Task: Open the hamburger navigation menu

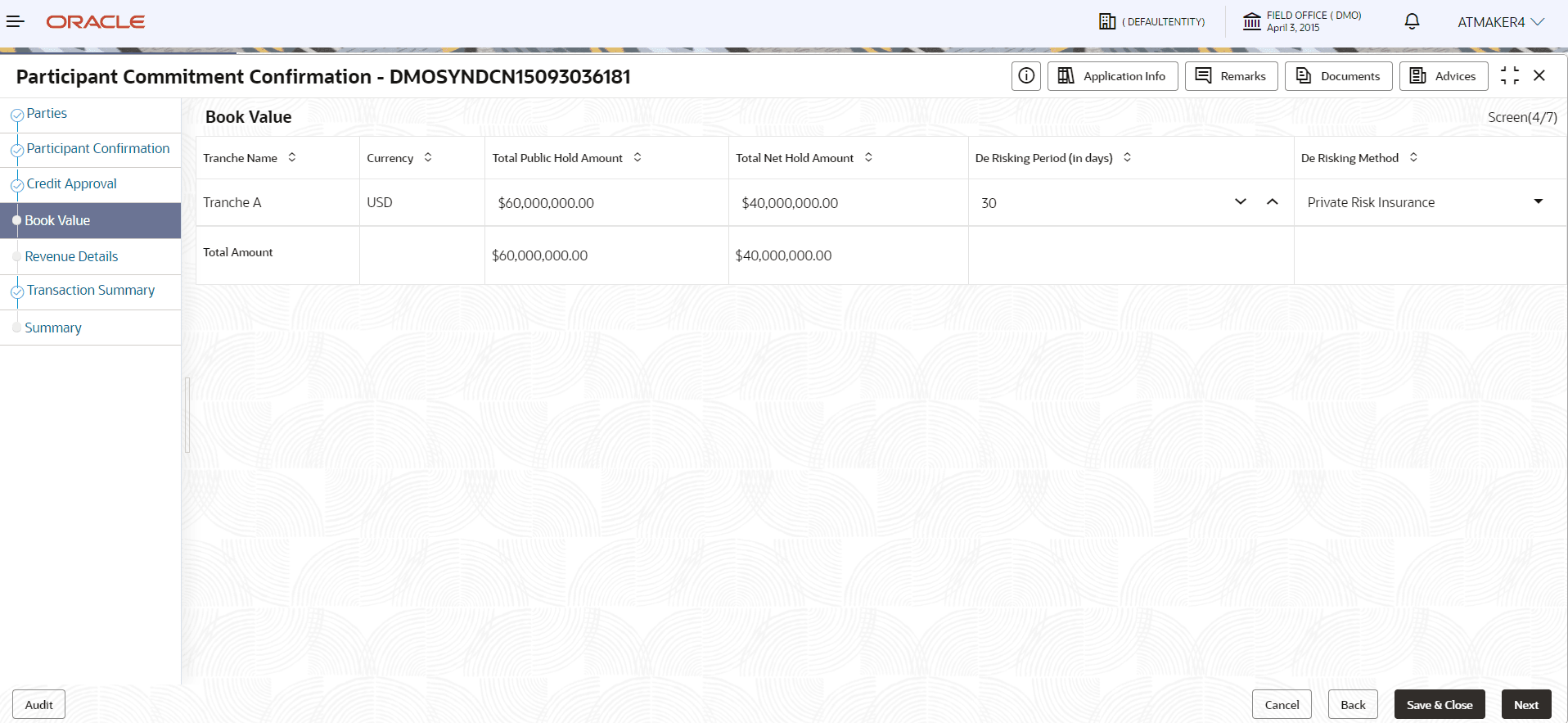Action: [x=15, y=21]
